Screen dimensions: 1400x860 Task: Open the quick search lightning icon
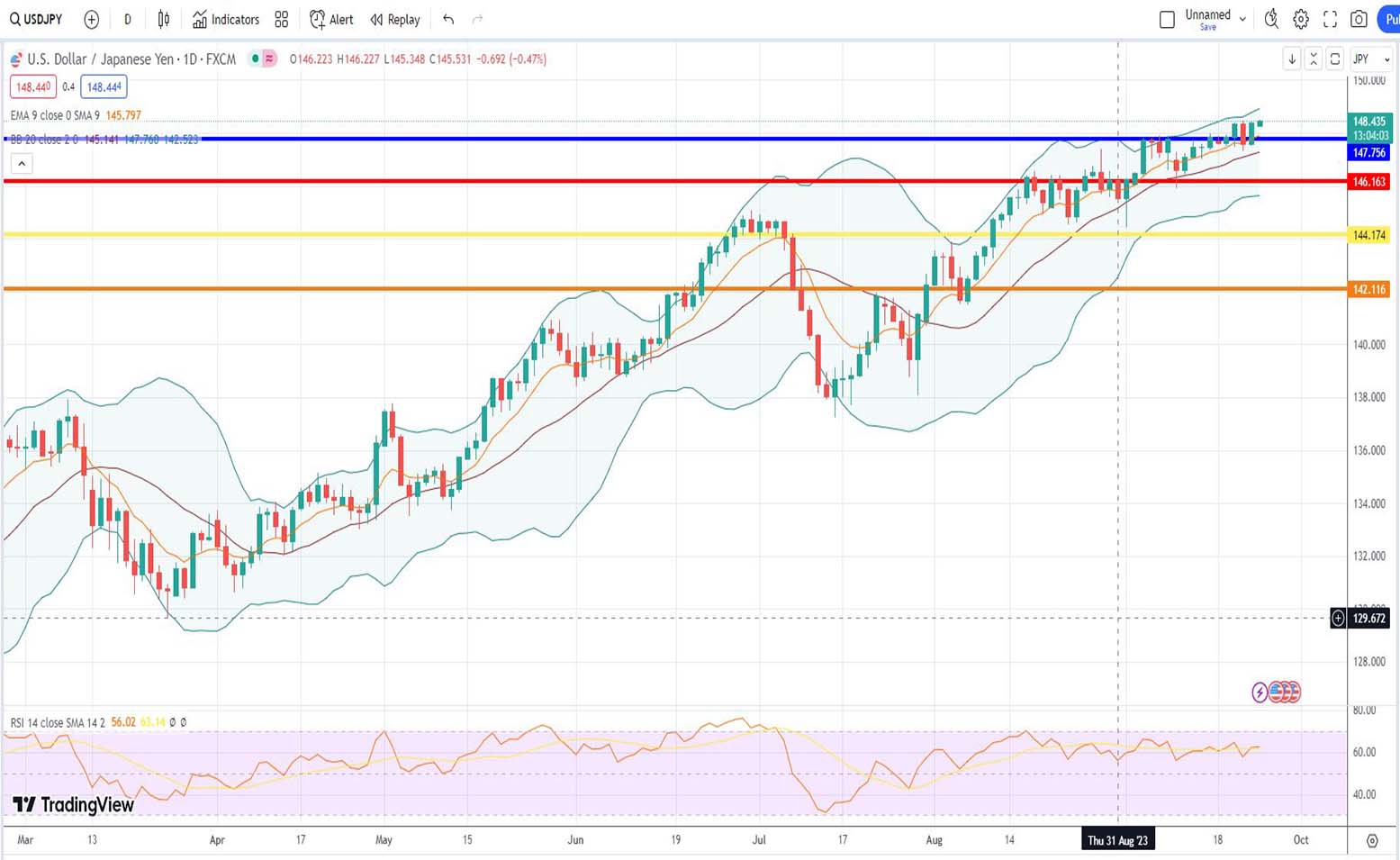1271,19
